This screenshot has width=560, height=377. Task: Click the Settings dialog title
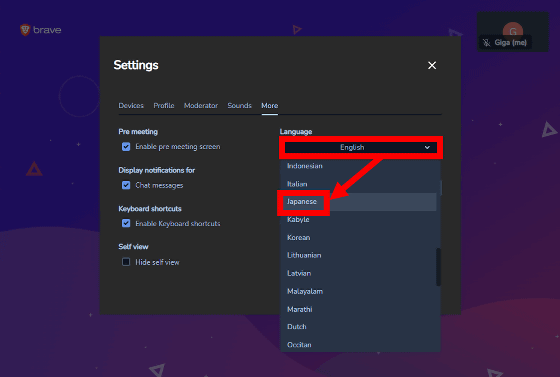(x=136, y=65)
